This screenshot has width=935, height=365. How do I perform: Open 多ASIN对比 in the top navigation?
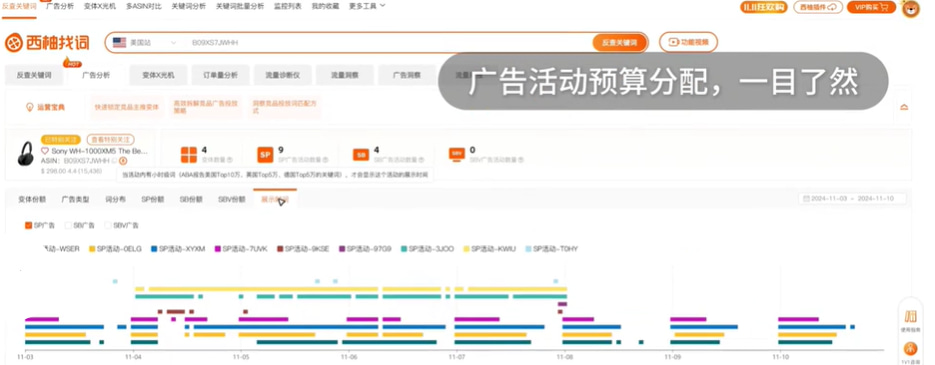[x=144, y=6]
